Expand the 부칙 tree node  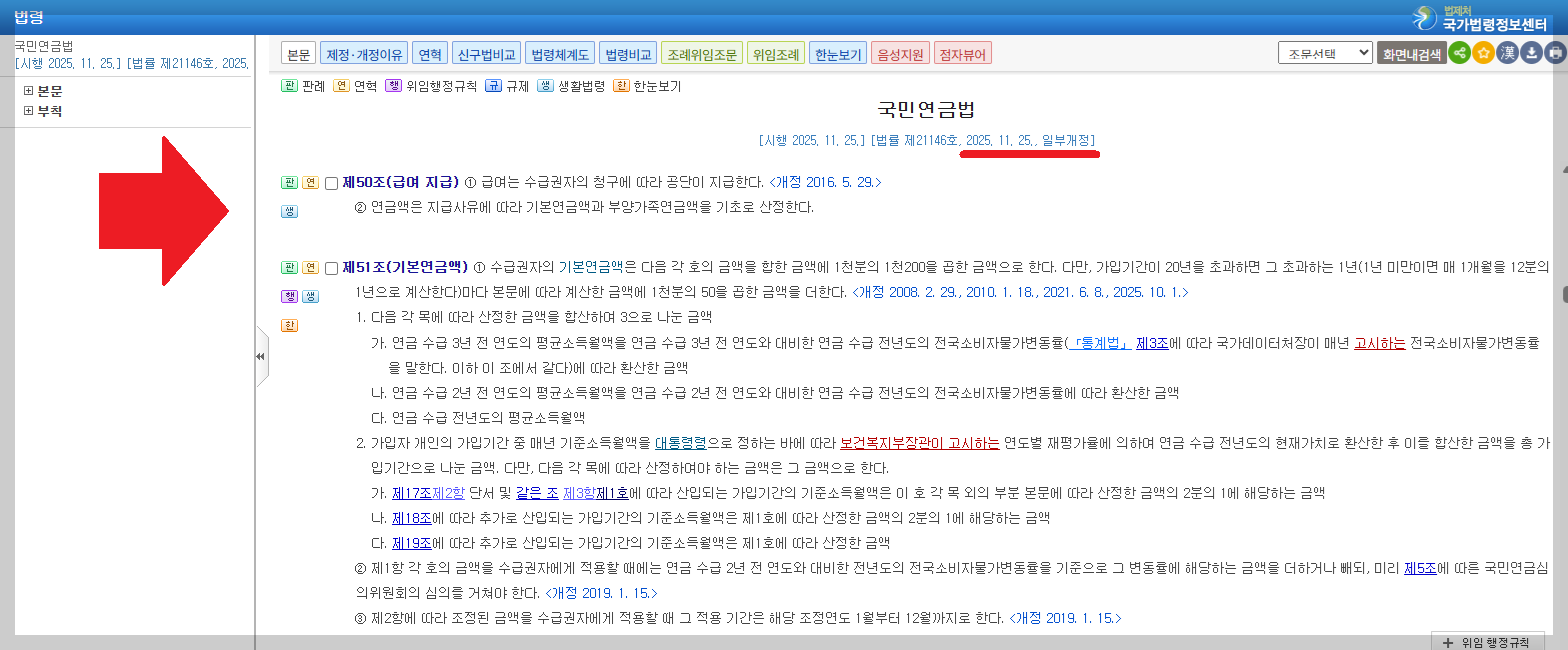tap(28, 111)
